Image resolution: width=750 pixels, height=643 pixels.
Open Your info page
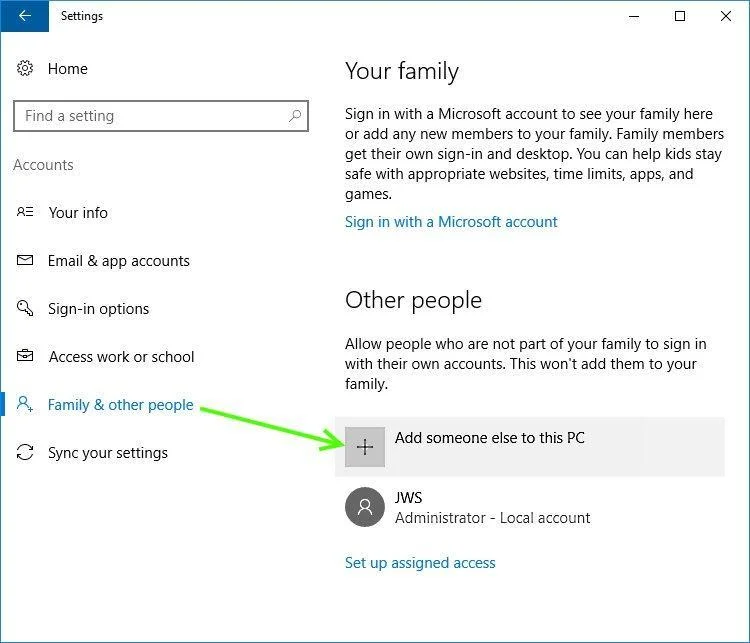(78, 212)
